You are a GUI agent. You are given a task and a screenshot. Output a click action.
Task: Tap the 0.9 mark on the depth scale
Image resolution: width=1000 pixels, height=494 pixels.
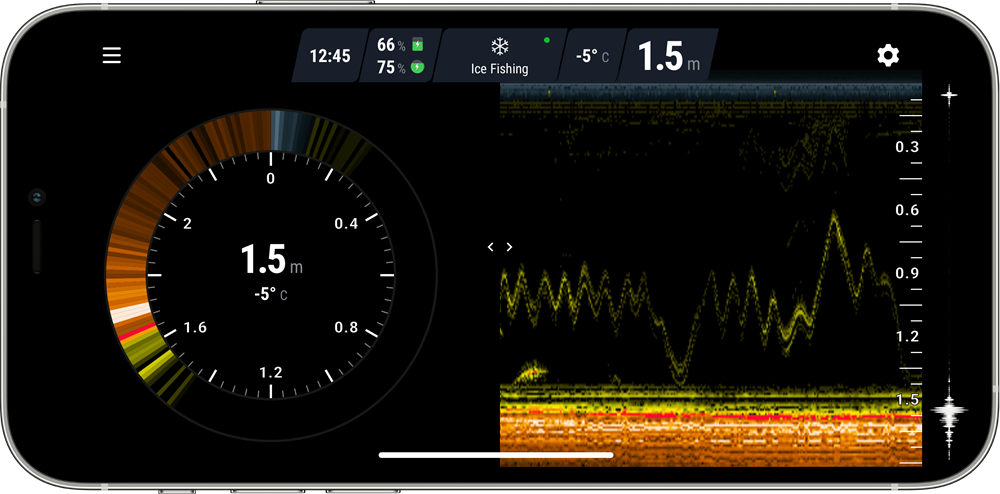coord(907,273)
